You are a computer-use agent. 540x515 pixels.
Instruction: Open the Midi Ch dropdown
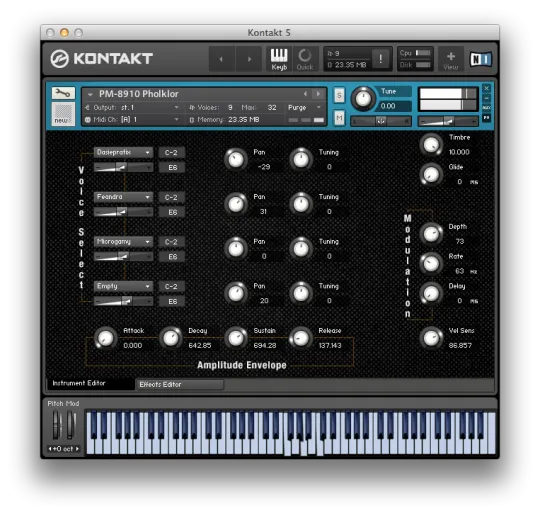tap(133, 120)
